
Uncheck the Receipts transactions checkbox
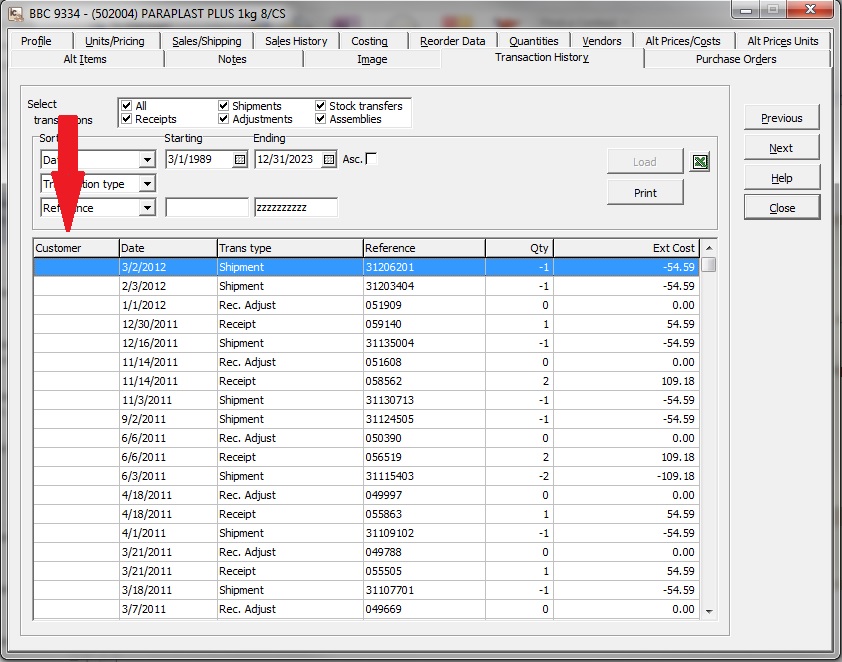pos(126,119)
